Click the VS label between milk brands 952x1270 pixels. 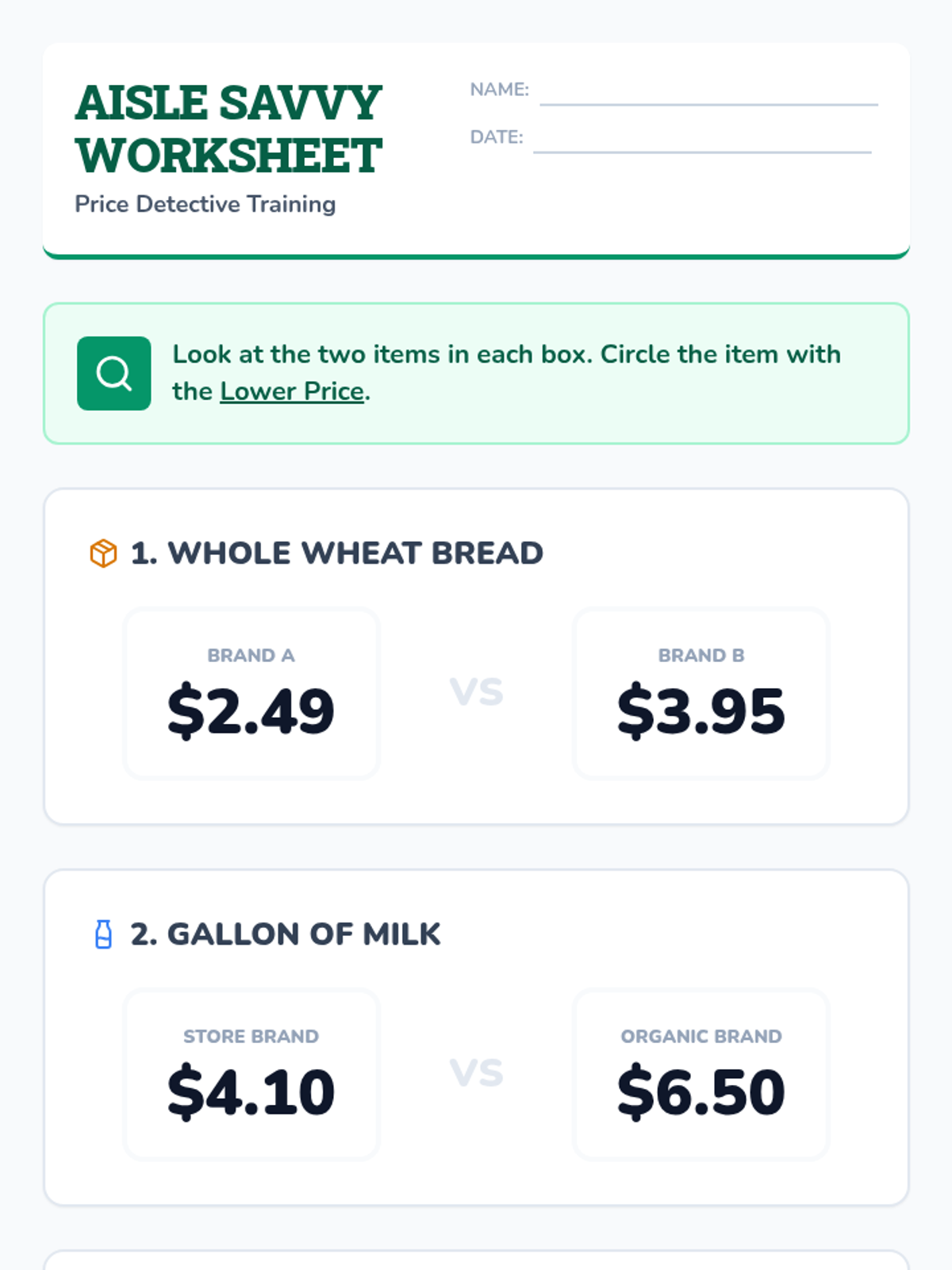[x=477, y=1073]
